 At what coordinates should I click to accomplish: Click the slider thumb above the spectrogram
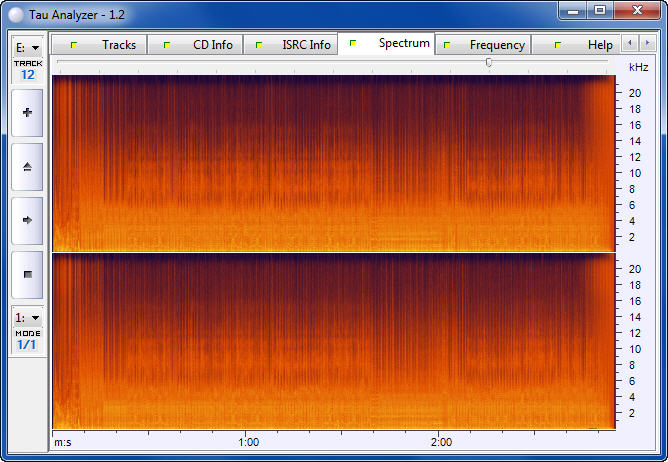(x=488, y=62)
